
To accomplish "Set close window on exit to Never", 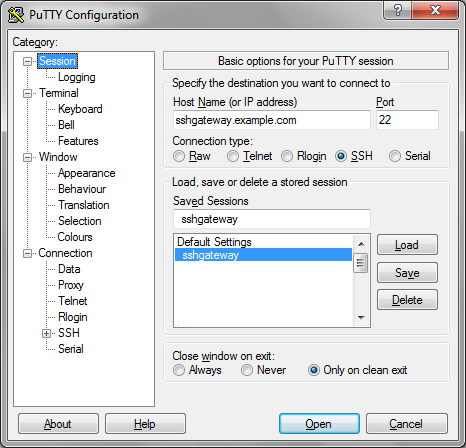I will (247, 370).
